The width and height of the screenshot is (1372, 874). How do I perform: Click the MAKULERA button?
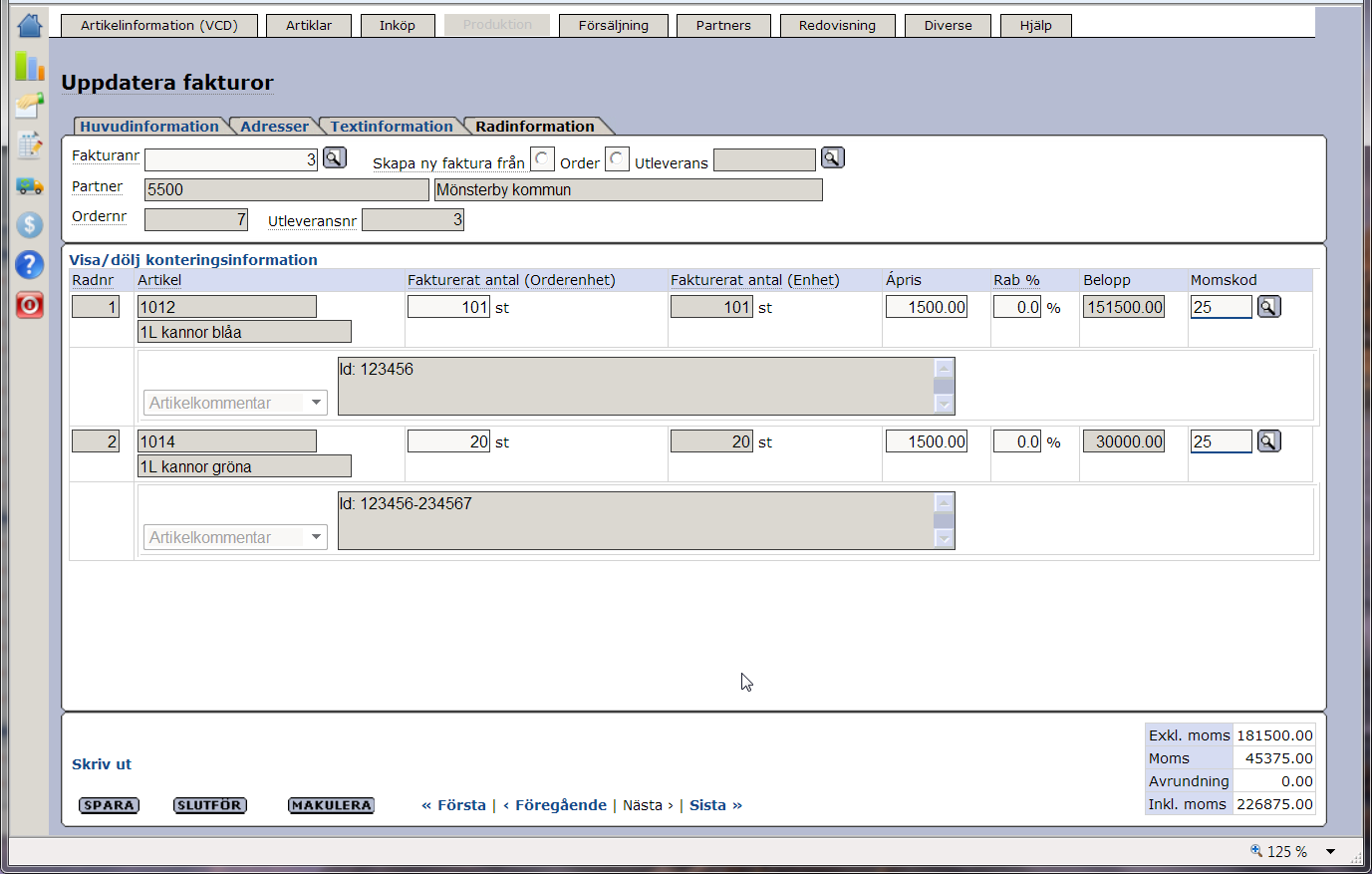(x=331, y=805)
